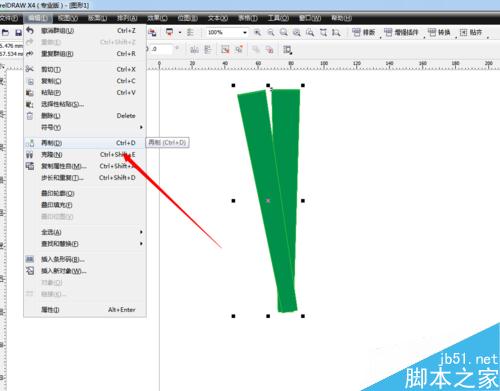500x391 pixels.
Task: Open the 排版 toolbar button
Action: (364, 32)
